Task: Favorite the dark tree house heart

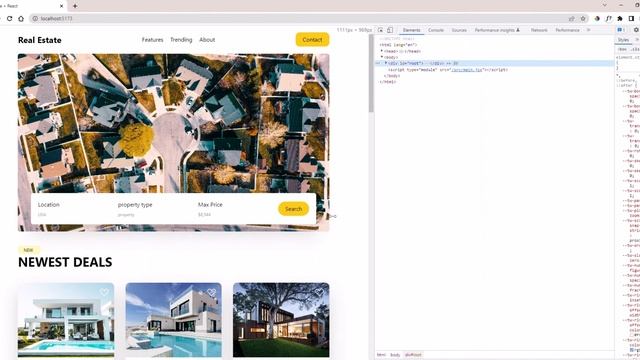Action: [x=319, y=292]
